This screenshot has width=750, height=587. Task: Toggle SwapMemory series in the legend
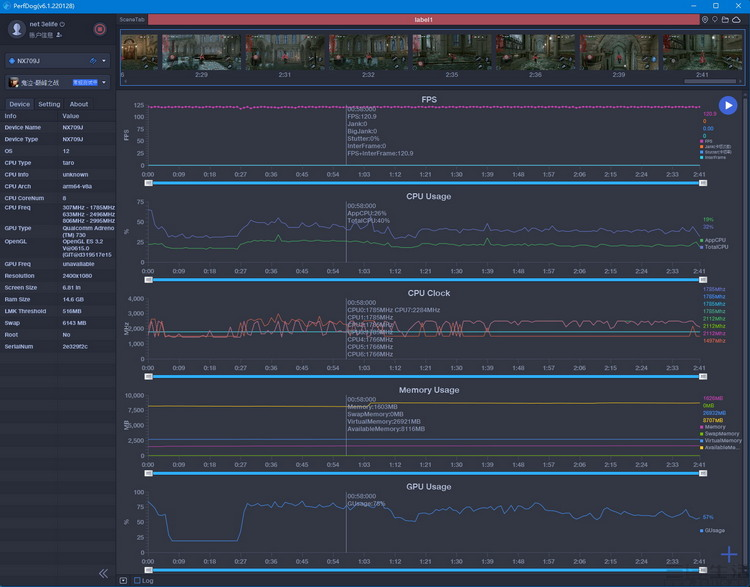coord(720,433)
